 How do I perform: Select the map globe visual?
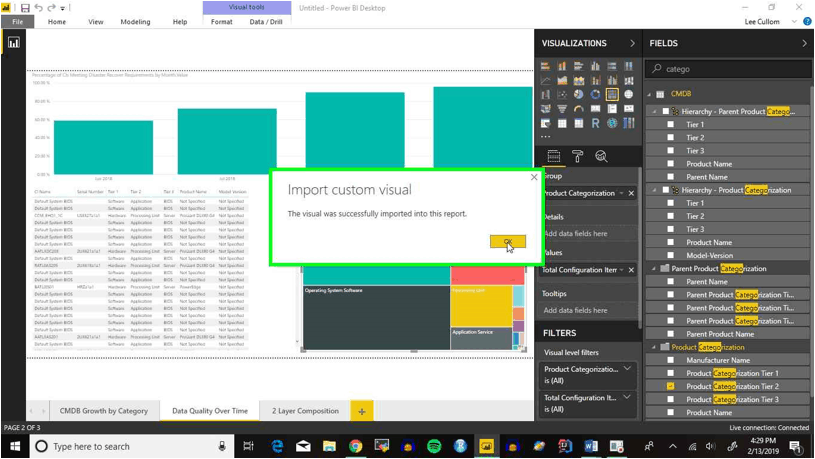tap(628, 95)
